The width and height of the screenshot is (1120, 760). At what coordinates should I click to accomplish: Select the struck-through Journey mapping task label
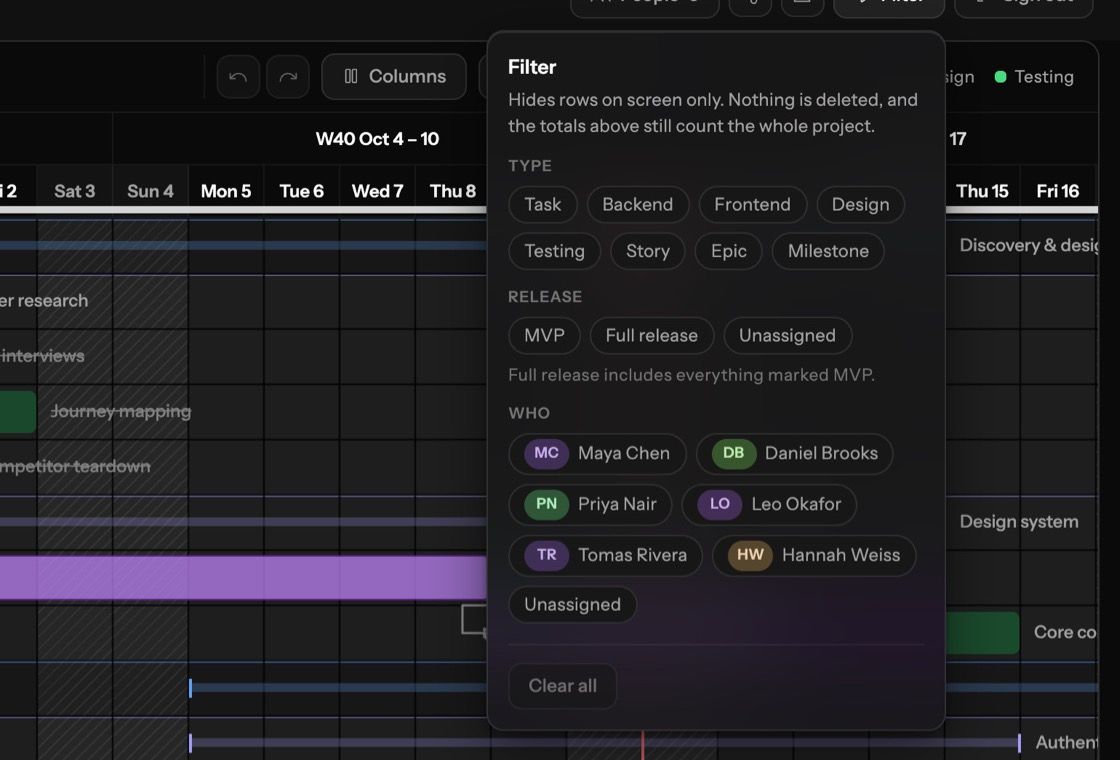pos(121,411)
